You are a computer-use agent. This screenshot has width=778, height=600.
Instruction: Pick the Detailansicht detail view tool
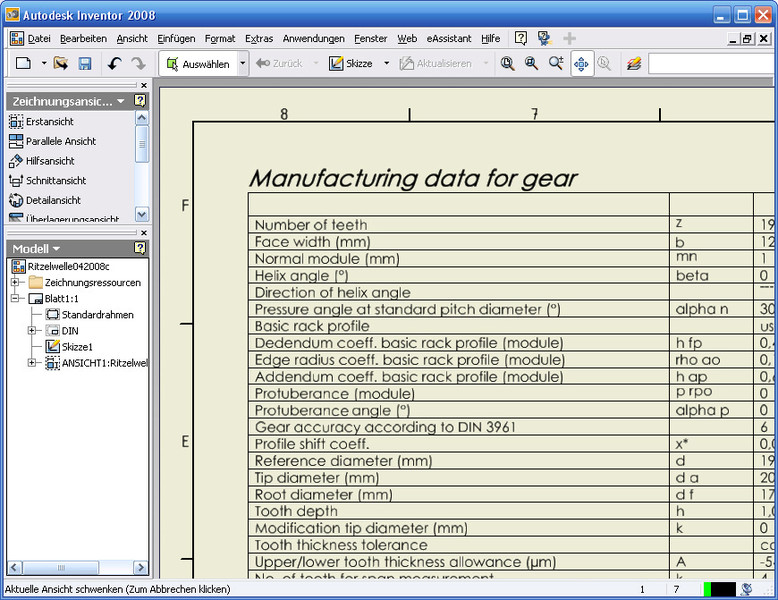coord(52,200)
